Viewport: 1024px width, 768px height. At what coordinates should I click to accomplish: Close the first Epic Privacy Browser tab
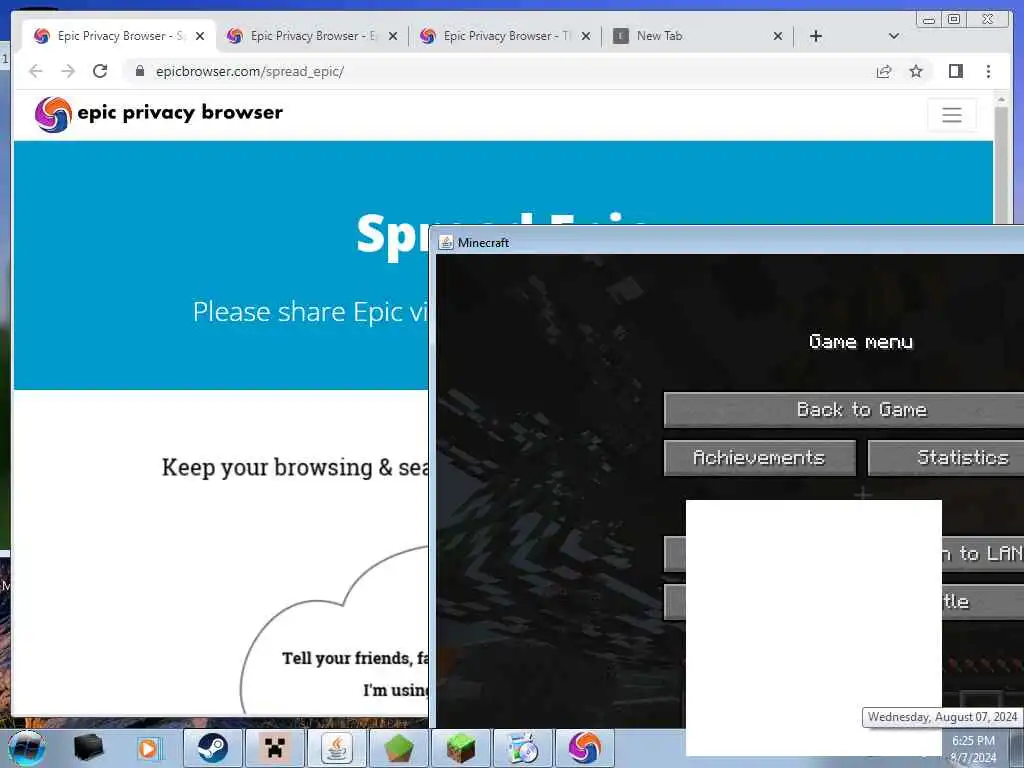[200, 36]
